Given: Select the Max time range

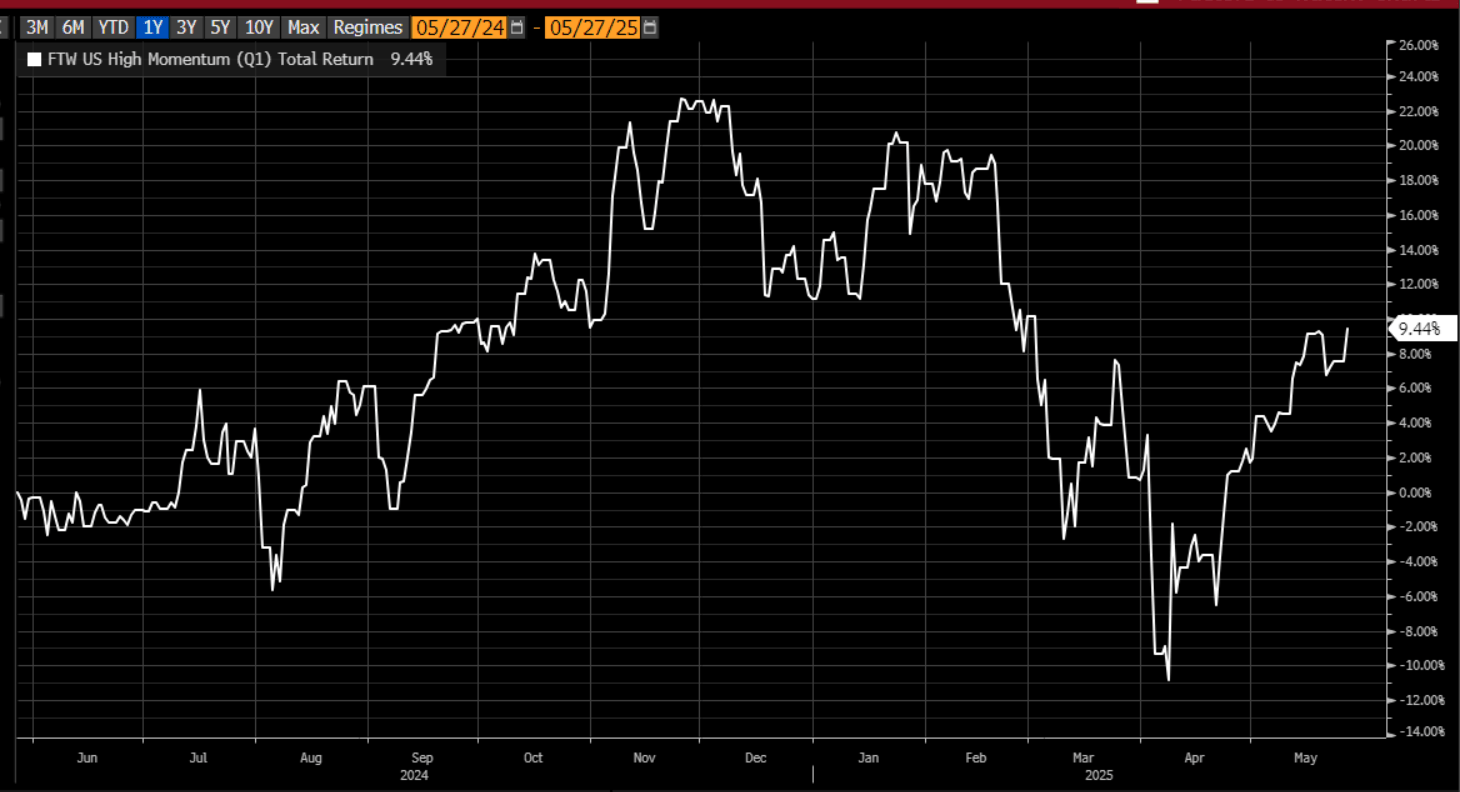Looking at the screenshot, I should point(303,27).
